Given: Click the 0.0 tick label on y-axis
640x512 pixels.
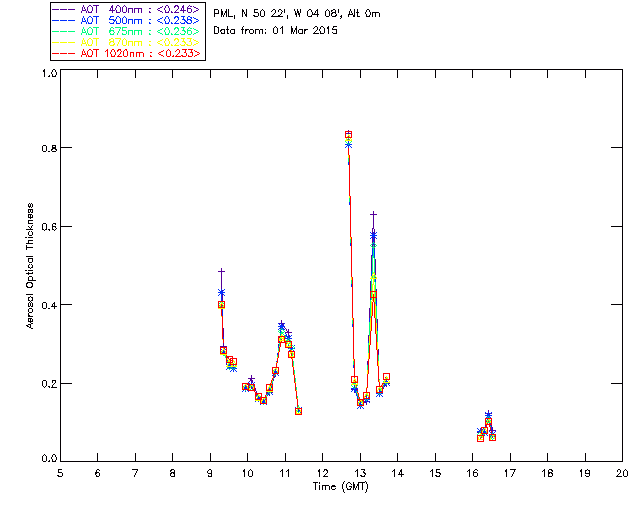Looking at the screenshot, I should pos(48,461).
